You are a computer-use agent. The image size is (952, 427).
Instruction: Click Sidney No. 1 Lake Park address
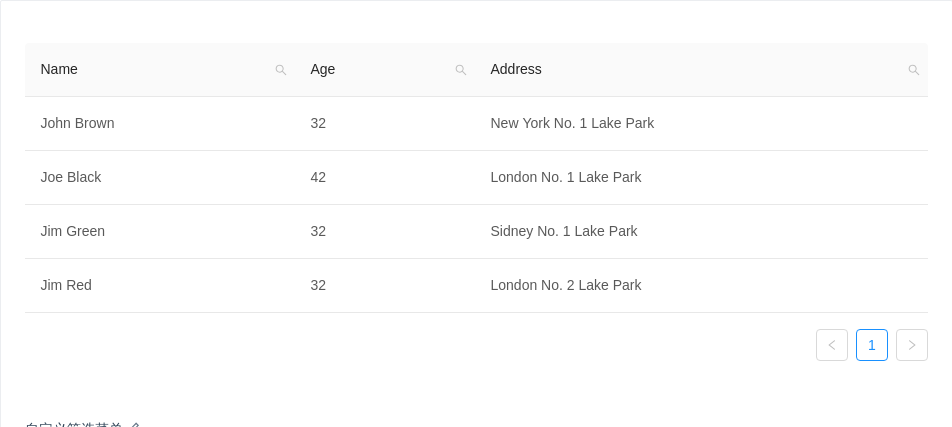pyautogui.click(x=564, y=231)
